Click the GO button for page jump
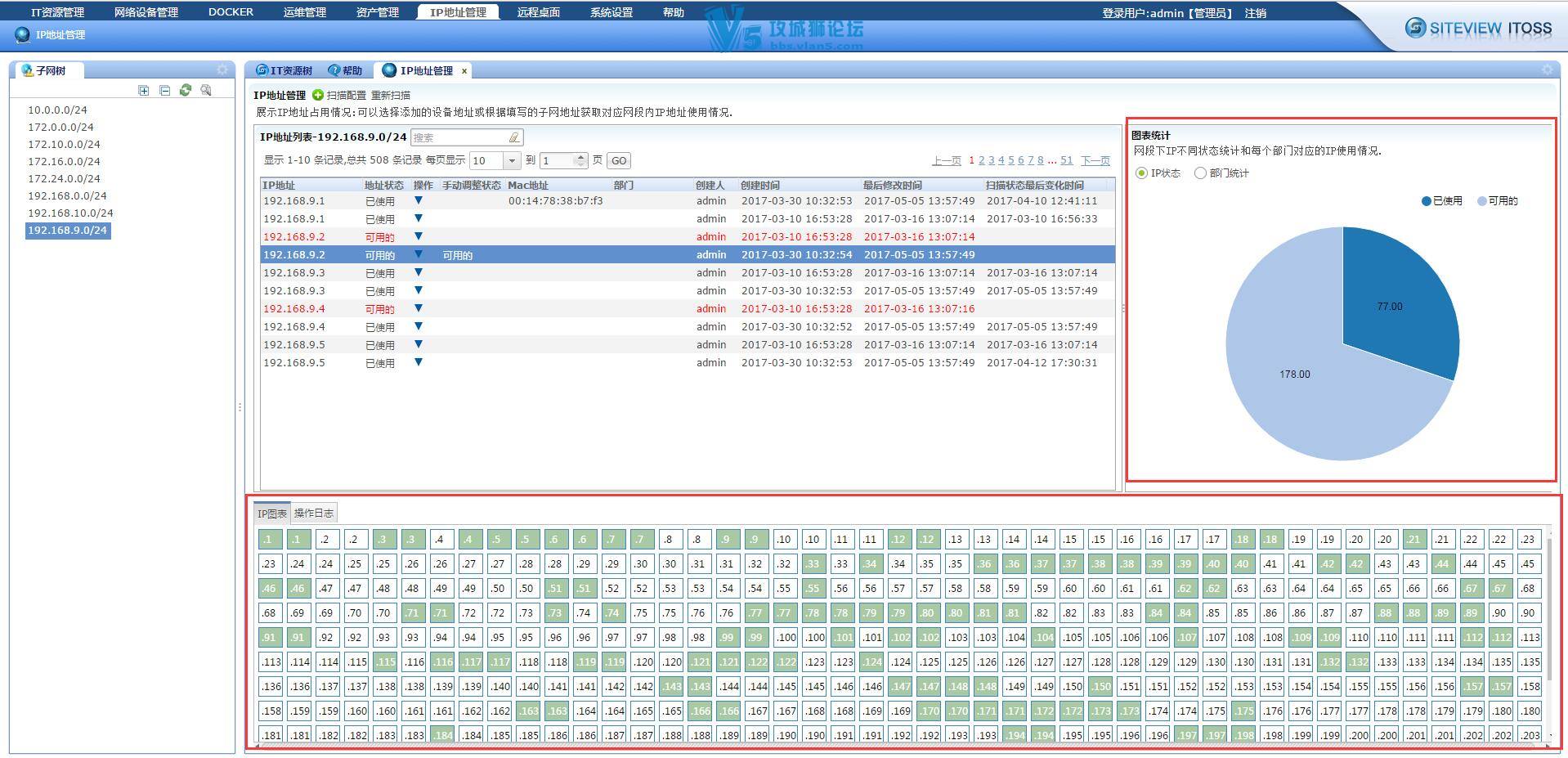This screenshot has height=758, width=1568. point(619,161)
